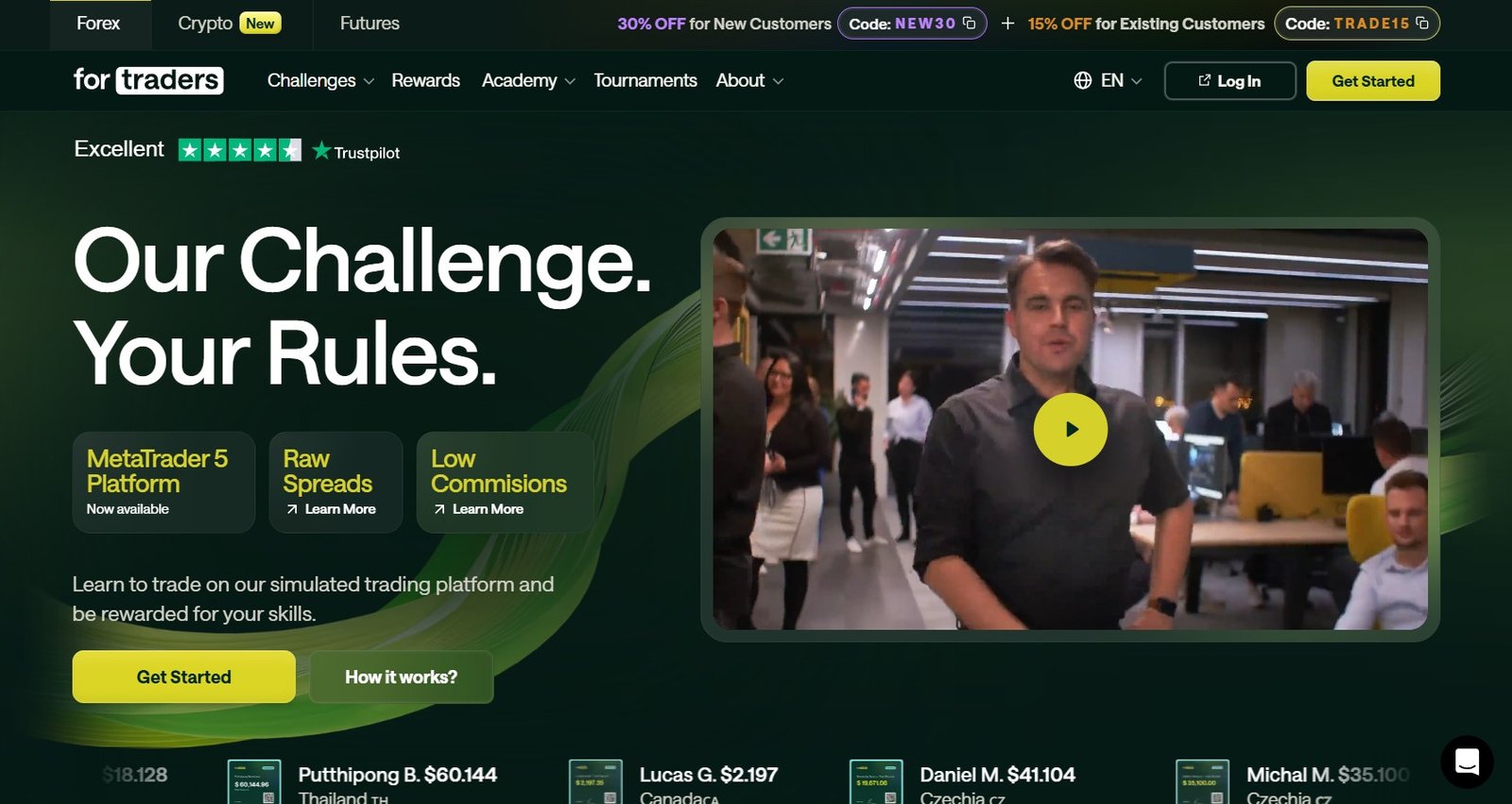Screen dimensions: 1512x804
Task: Play the hero video
Action: (x=1070, y=429)
